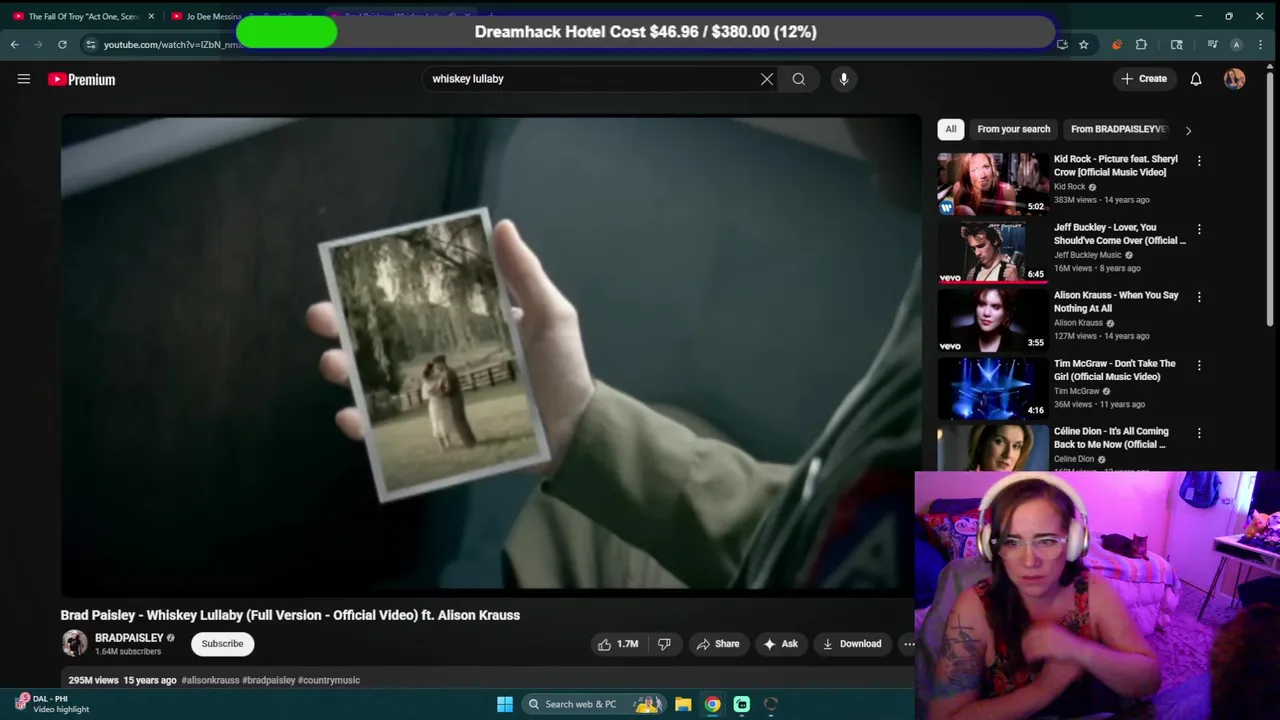1280x720 pixels.
Task: Click the Create button
Action: pos(1144,79)
